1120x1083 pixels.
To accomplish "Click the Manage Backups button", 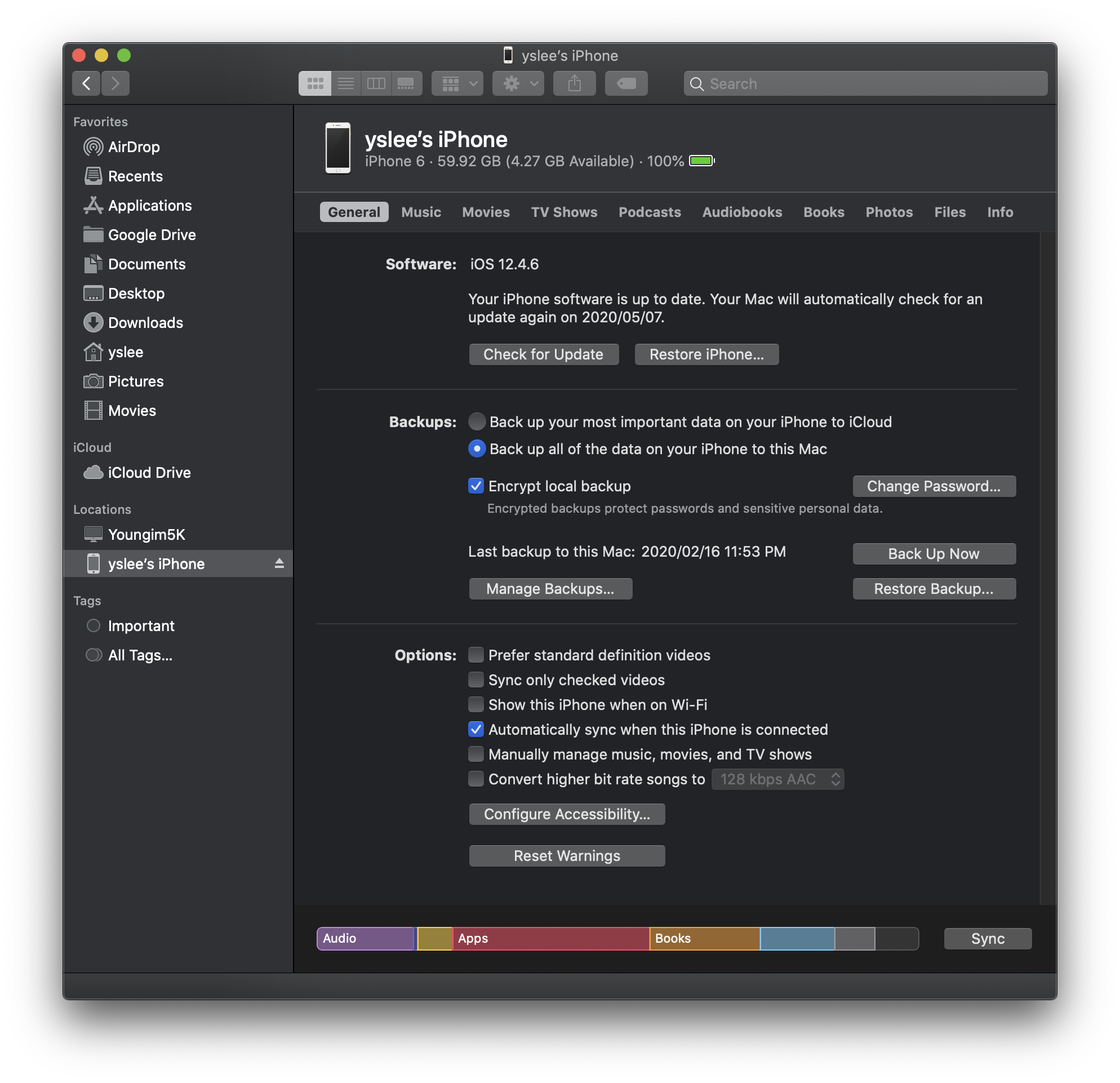I will coord(550,589).
